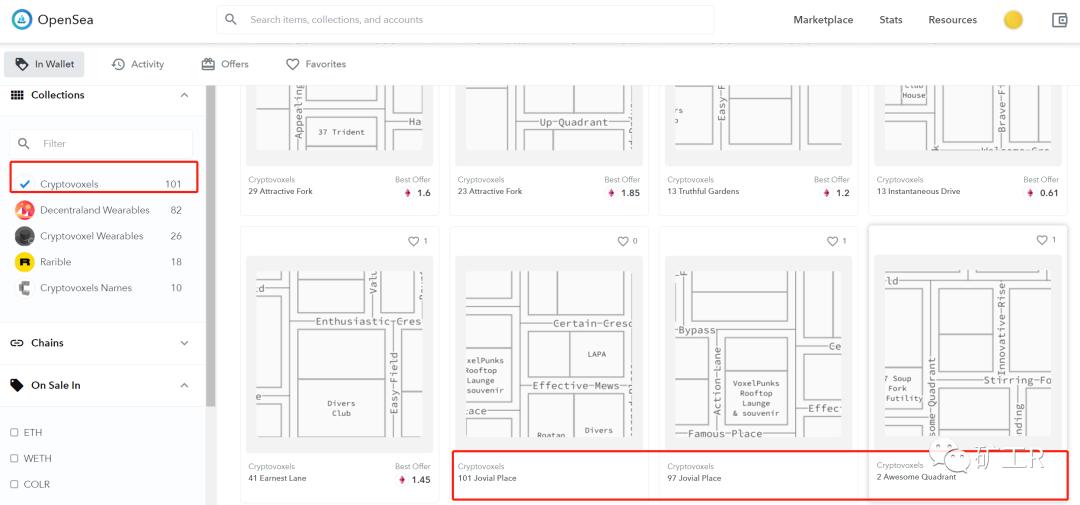
Task: Switch to the Offers tab
Action: pos(225,64)
